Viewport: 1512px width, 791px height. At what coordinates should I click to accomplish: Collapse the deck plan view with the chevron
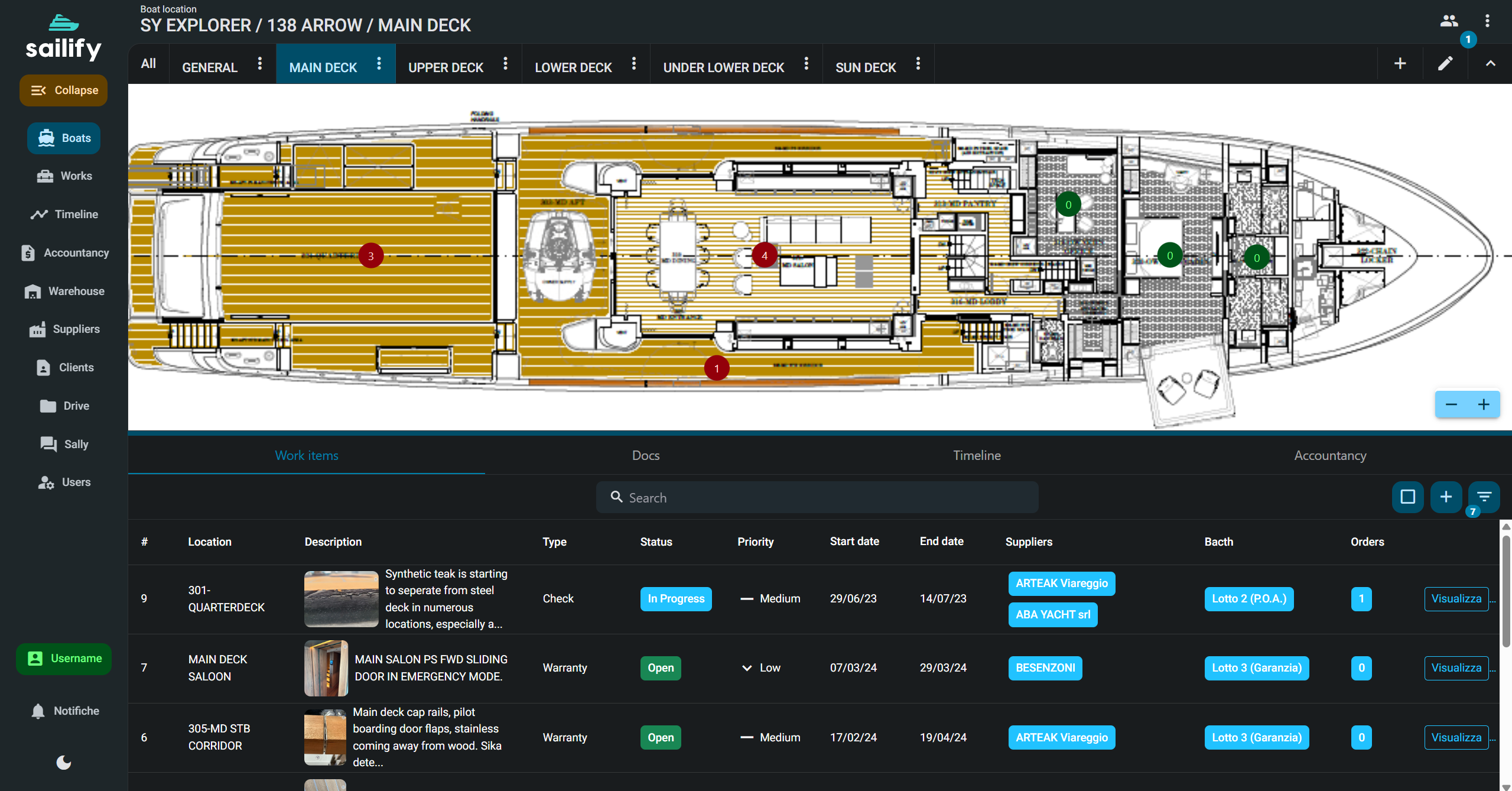1491,63
